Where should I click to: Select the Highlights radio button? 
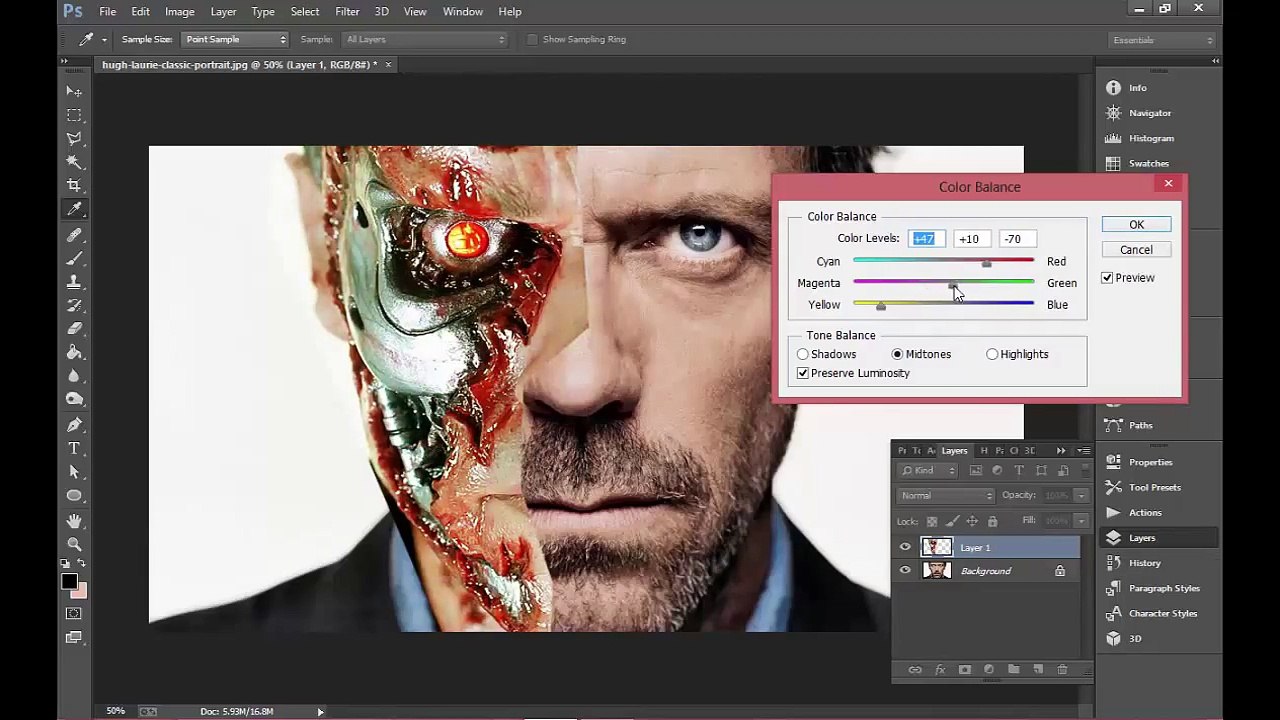(992, 354)
